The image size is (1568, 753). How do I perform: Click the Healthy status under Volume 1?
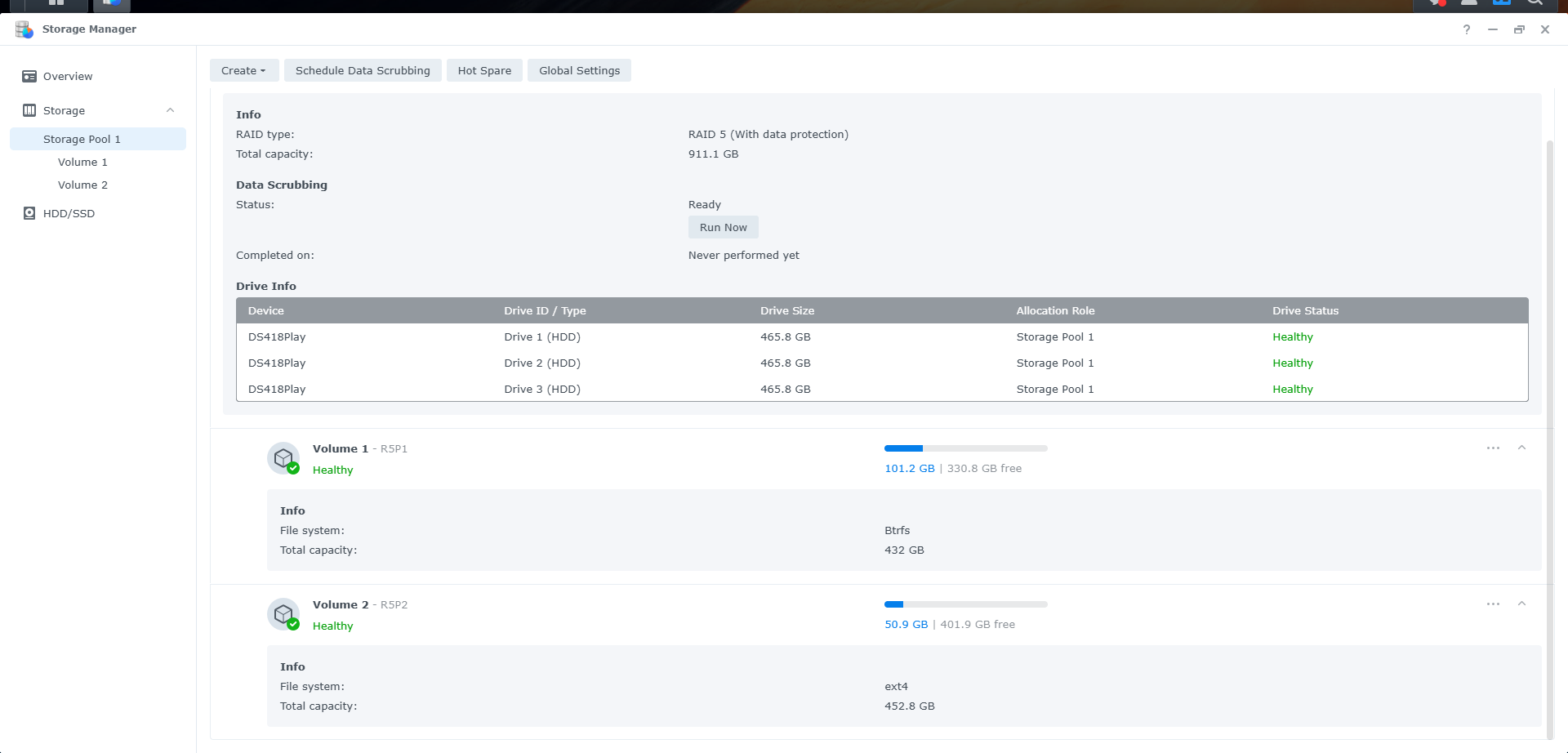(333, 470)
